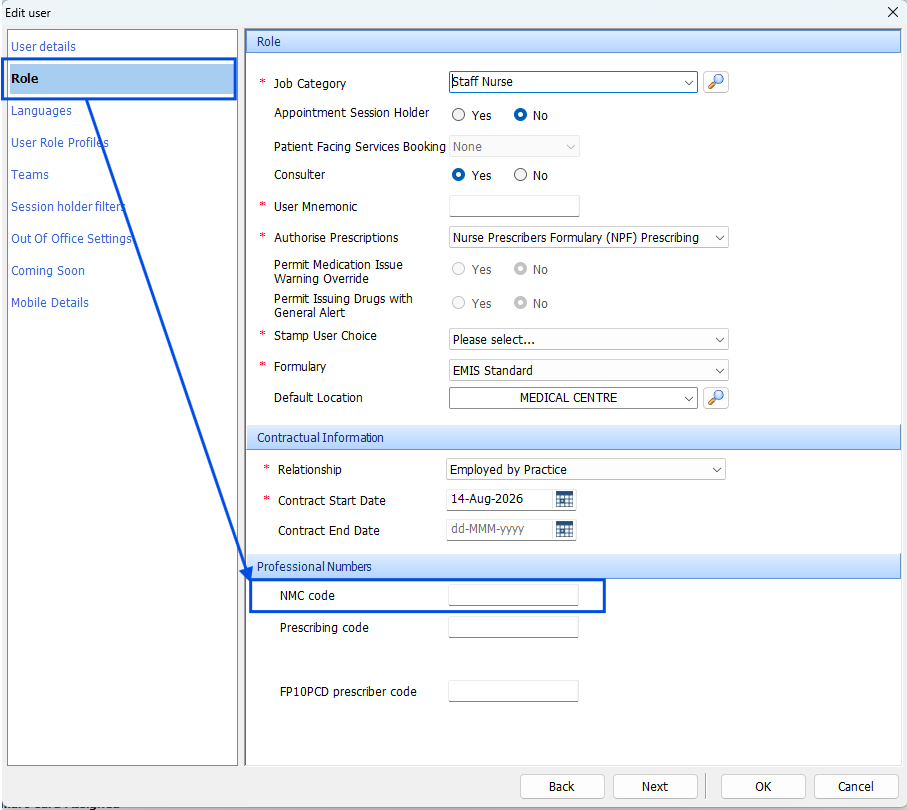Viewport: 907px width, 810px height.
Task: Set Appointment Session Holder to No
Action: click(x=520, y=115)
